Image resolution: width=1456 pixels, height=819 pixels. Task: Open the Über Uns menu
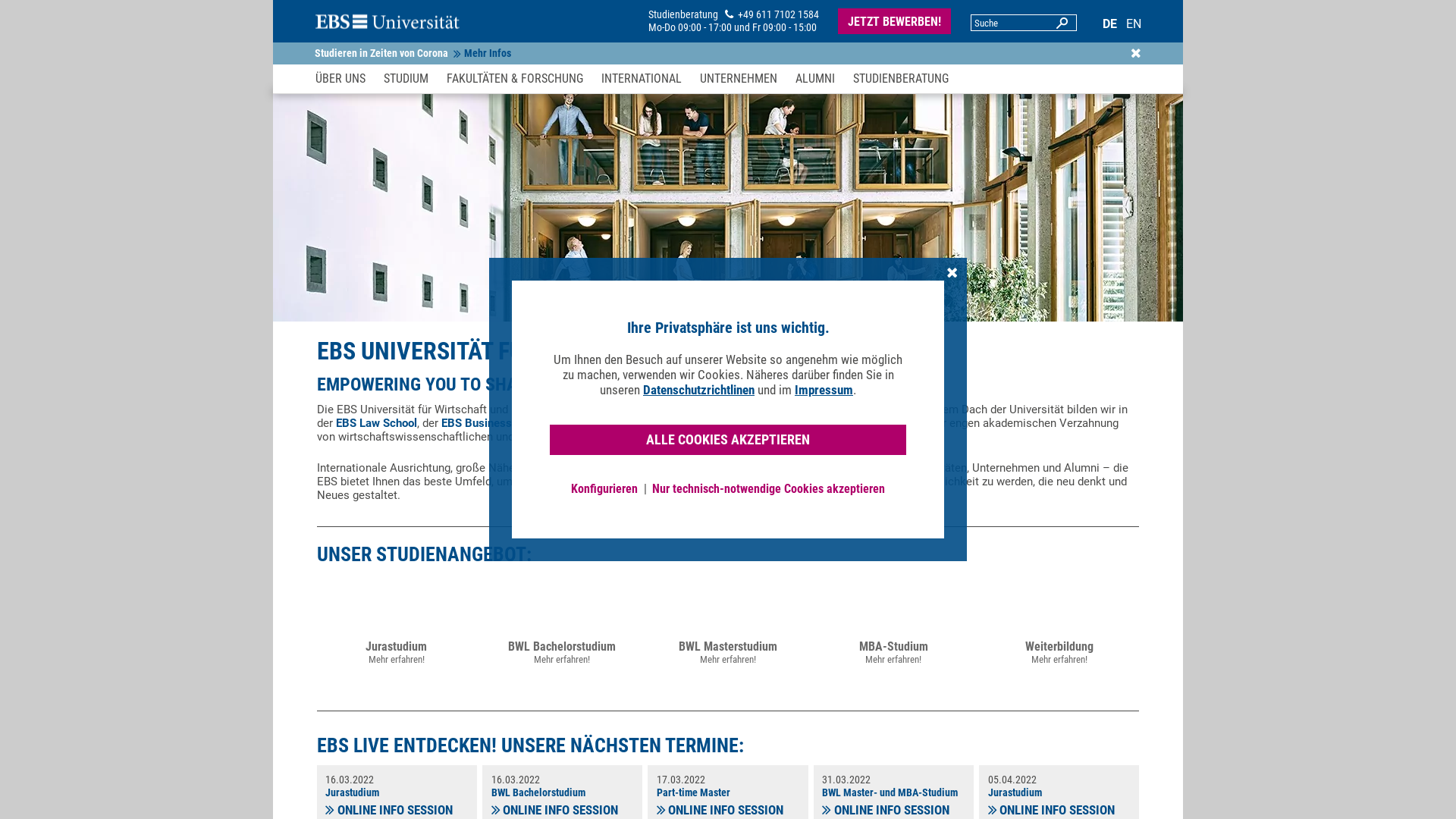(x=340, y=79)
